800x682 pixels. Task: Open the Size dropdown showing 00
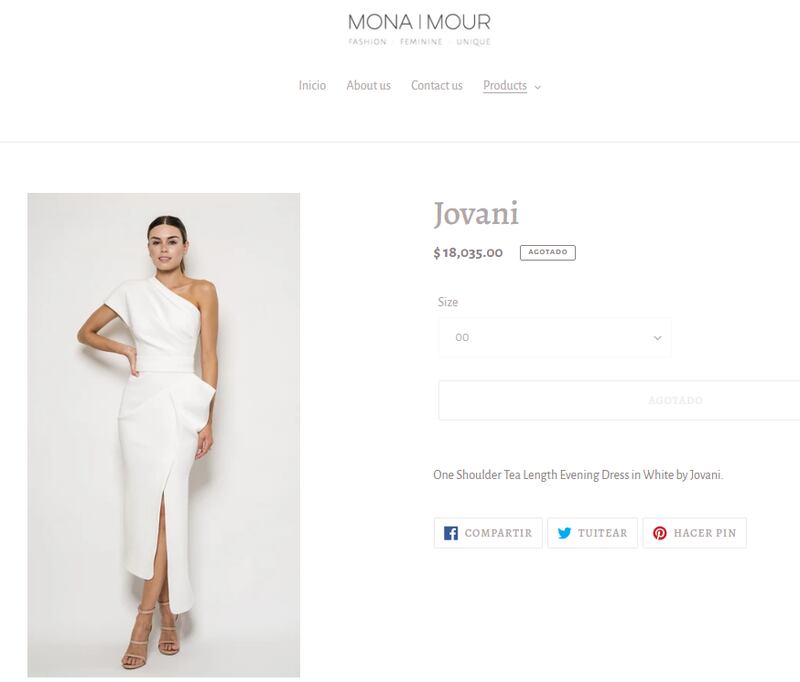point(555,338)
